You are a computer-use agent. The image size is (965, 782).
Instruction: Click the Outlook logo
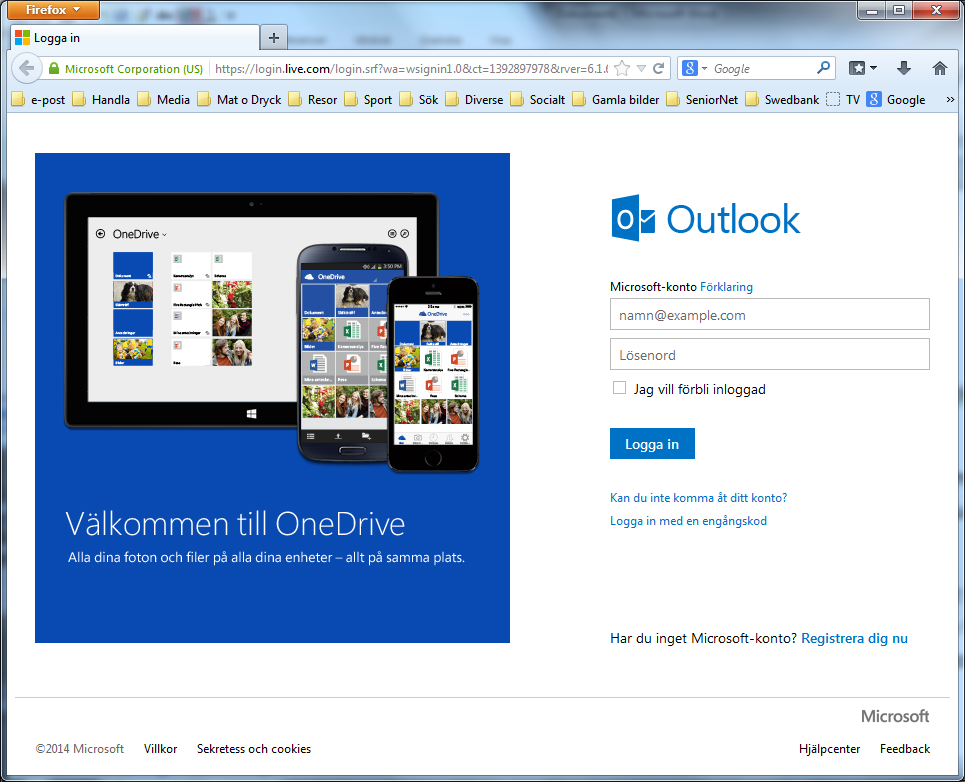(x=705, y=218)
